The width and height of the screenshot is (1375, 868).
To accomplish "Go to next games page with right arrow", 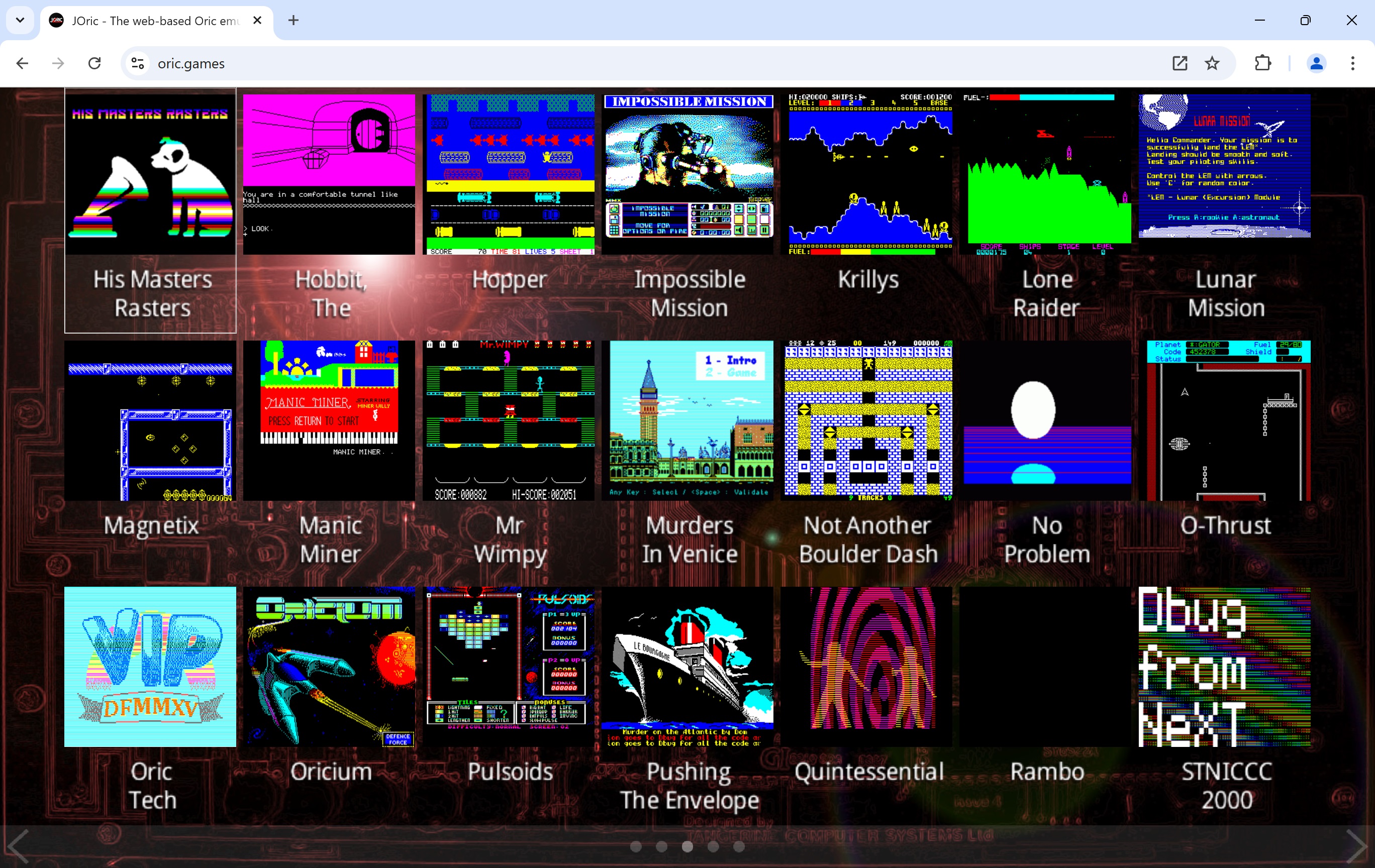I will click(x=1358, y=846).
